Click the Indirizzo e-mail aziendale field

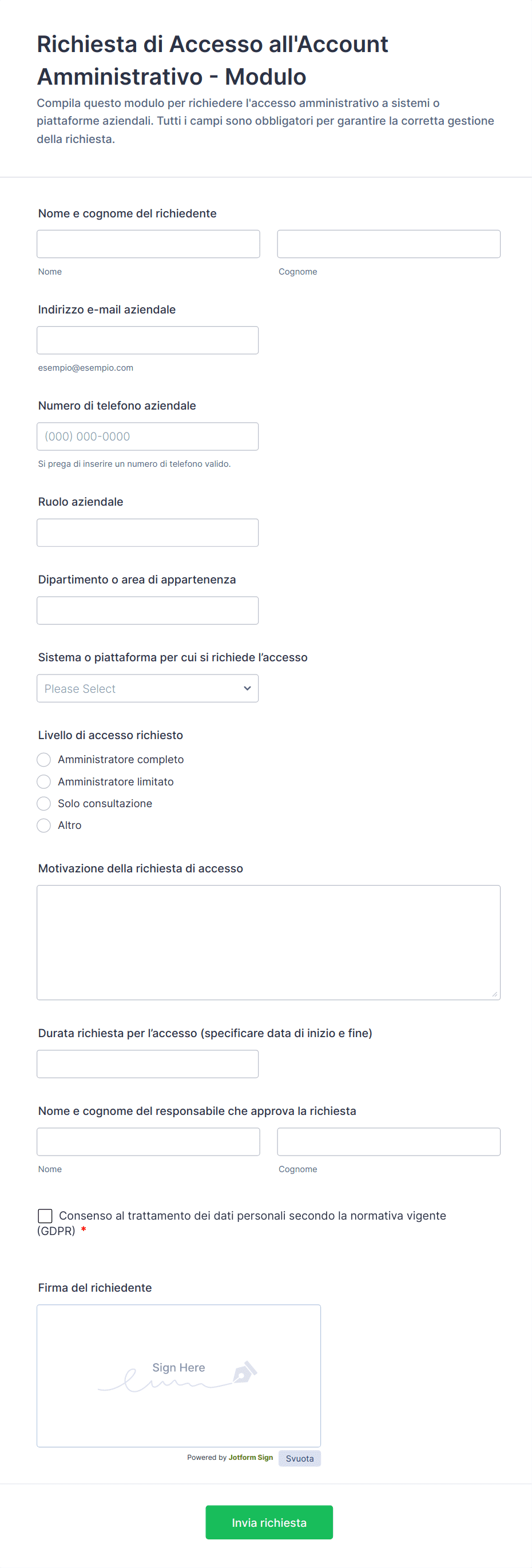(x=148, y=340)
